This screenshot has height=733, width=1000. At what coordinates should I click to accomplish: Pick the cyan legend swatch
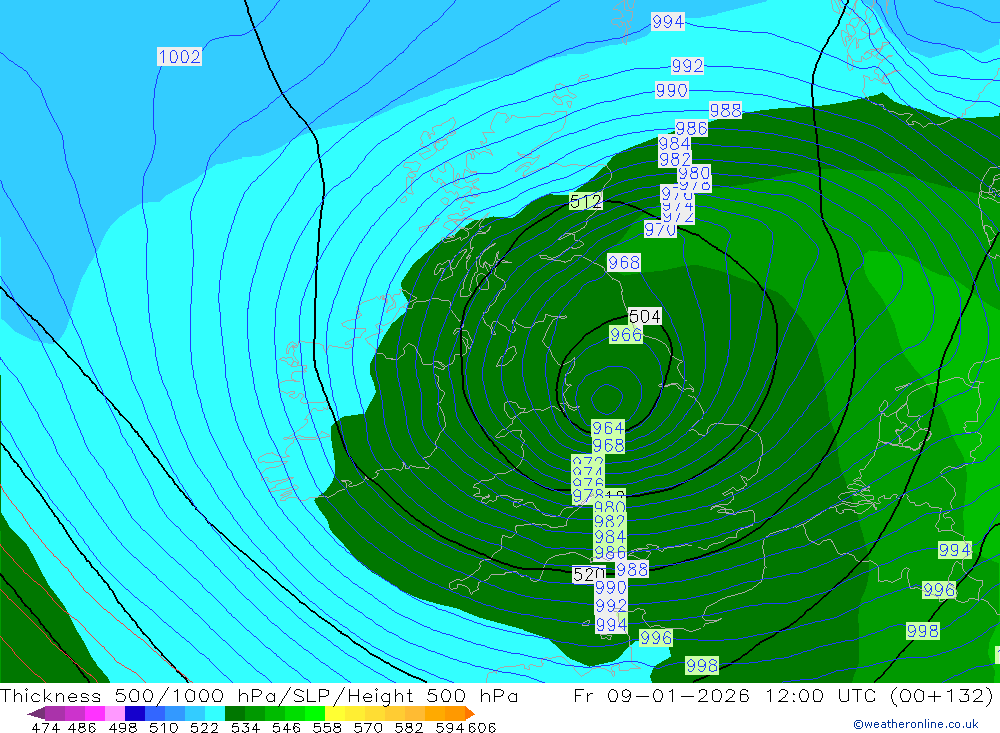[x=215, y=713]
